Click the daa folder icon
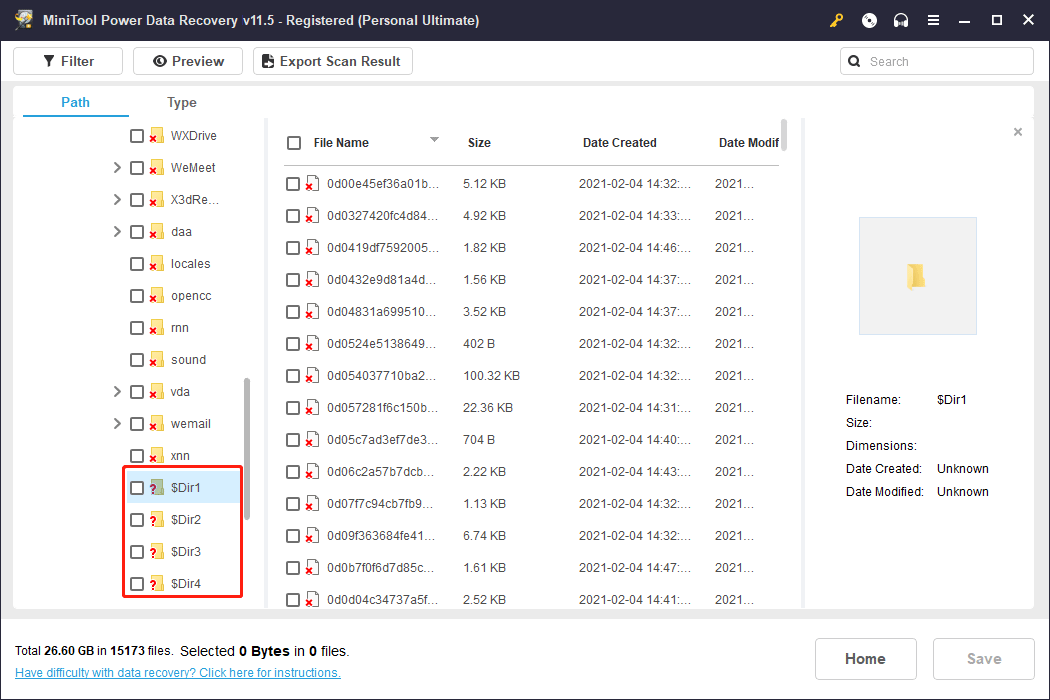This screenshot has width=1050, height=700. (x=157, y=232)
